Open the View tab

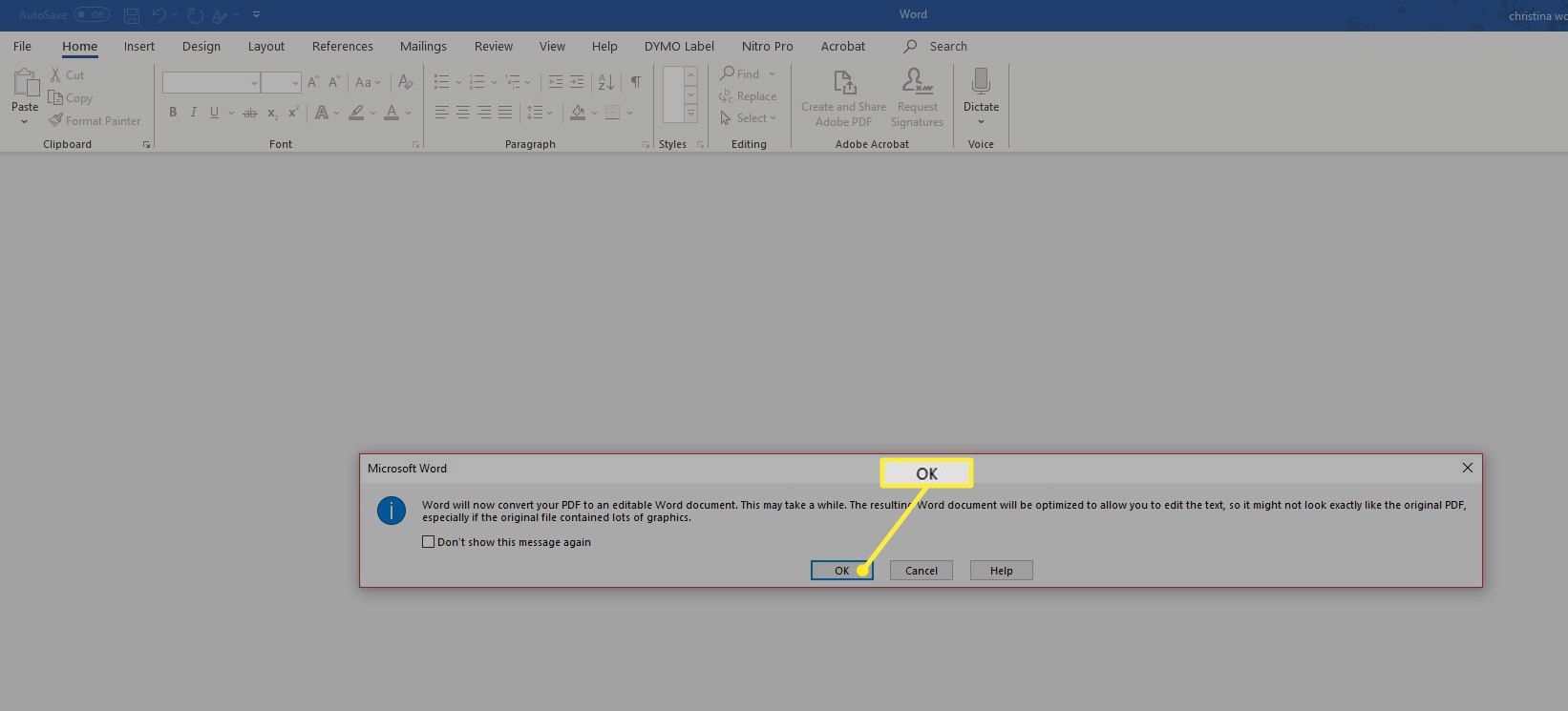552,46
